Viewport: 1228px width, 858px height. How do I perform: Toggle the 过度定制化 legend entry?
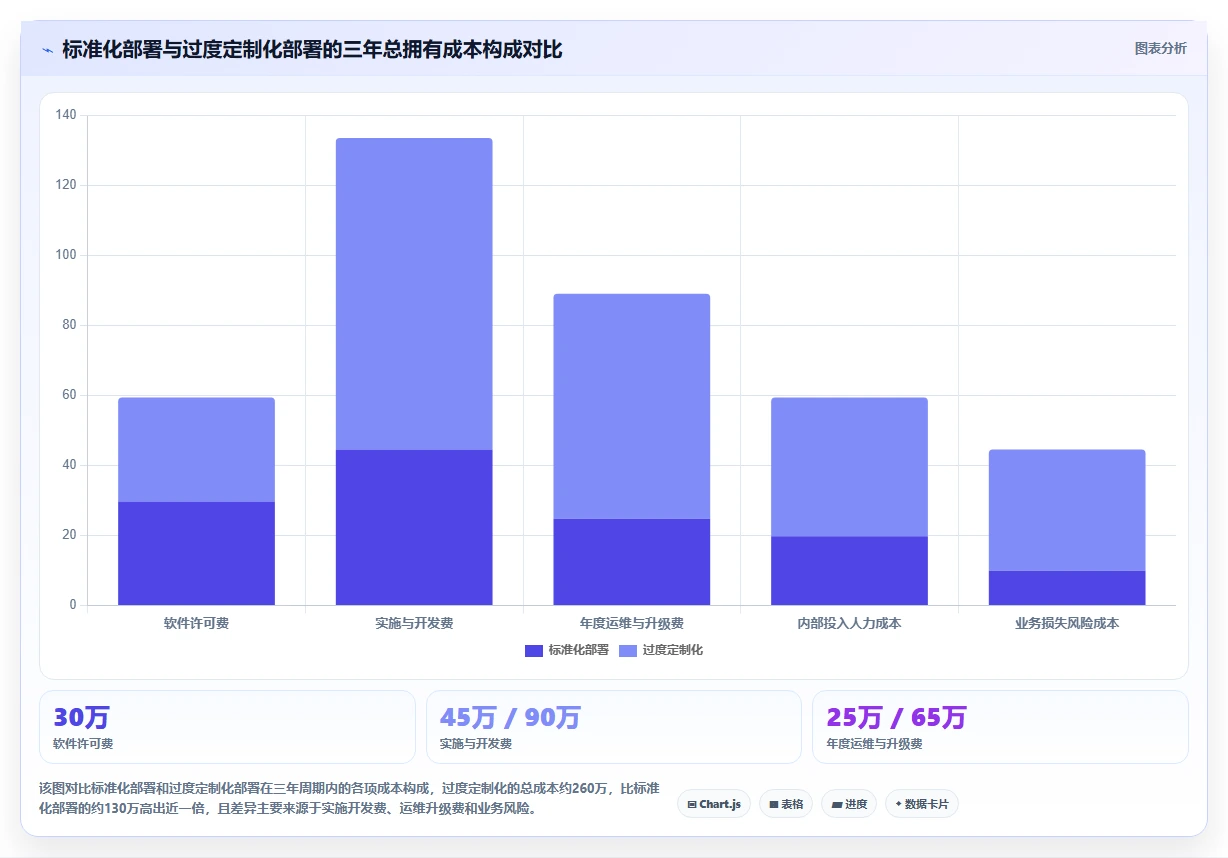click(661, 650)
